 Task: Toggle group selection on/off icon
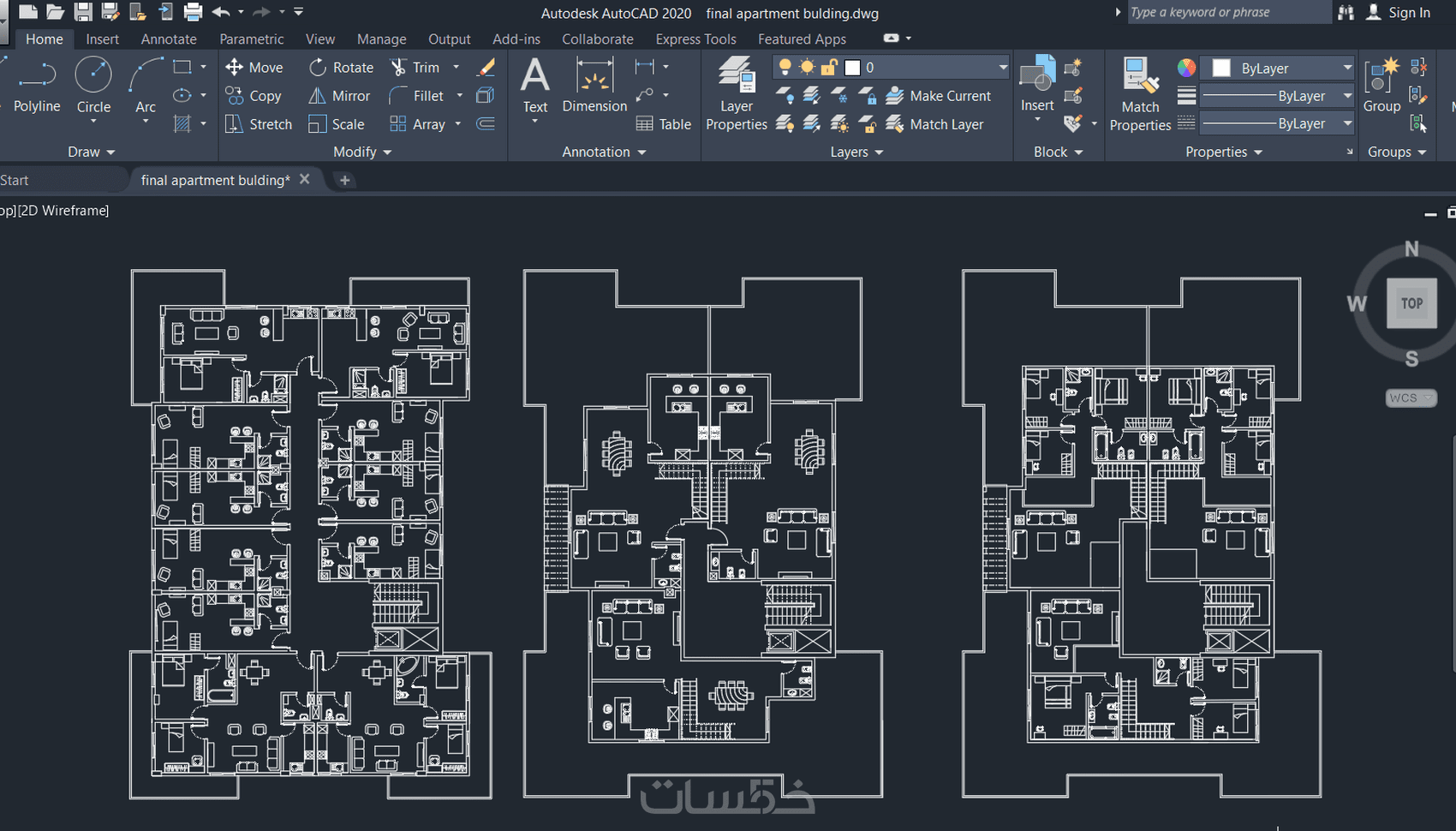[x=1419, y=124]
